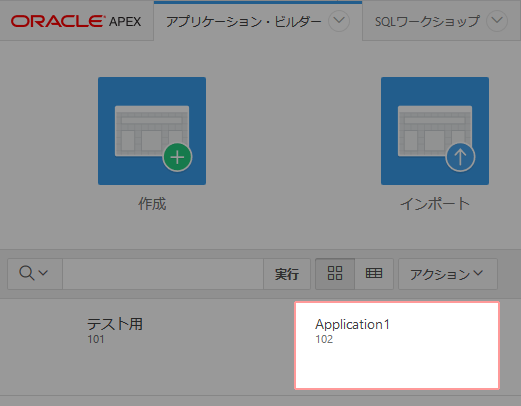Click the Oracle APEX logo
This screenshot has width=521, height=406.
click(76, 22)
